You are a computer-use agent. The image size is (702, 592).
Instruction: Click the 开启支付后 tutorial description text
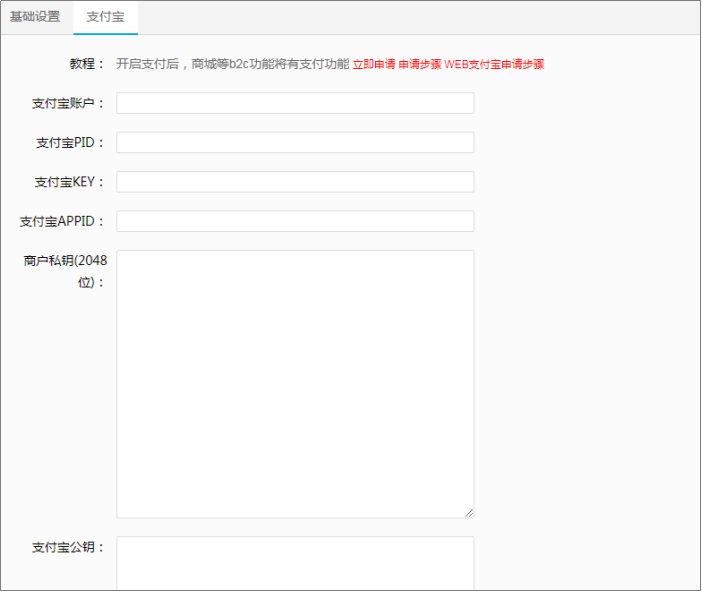232,64
